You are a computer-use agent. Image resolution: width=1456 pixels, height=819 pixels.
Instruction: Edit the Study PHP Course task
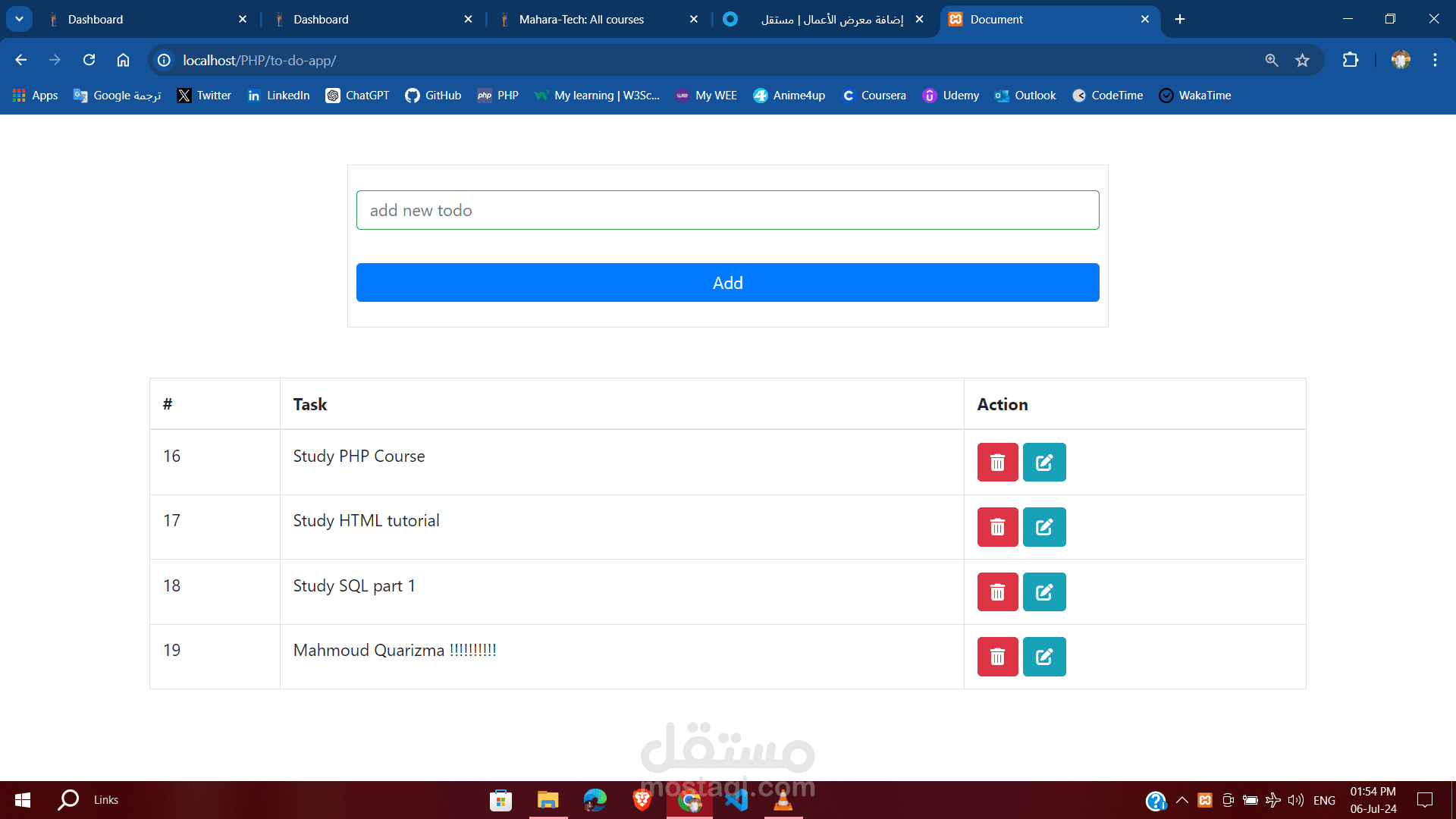pyautogui.click(x=1044, y=463)
